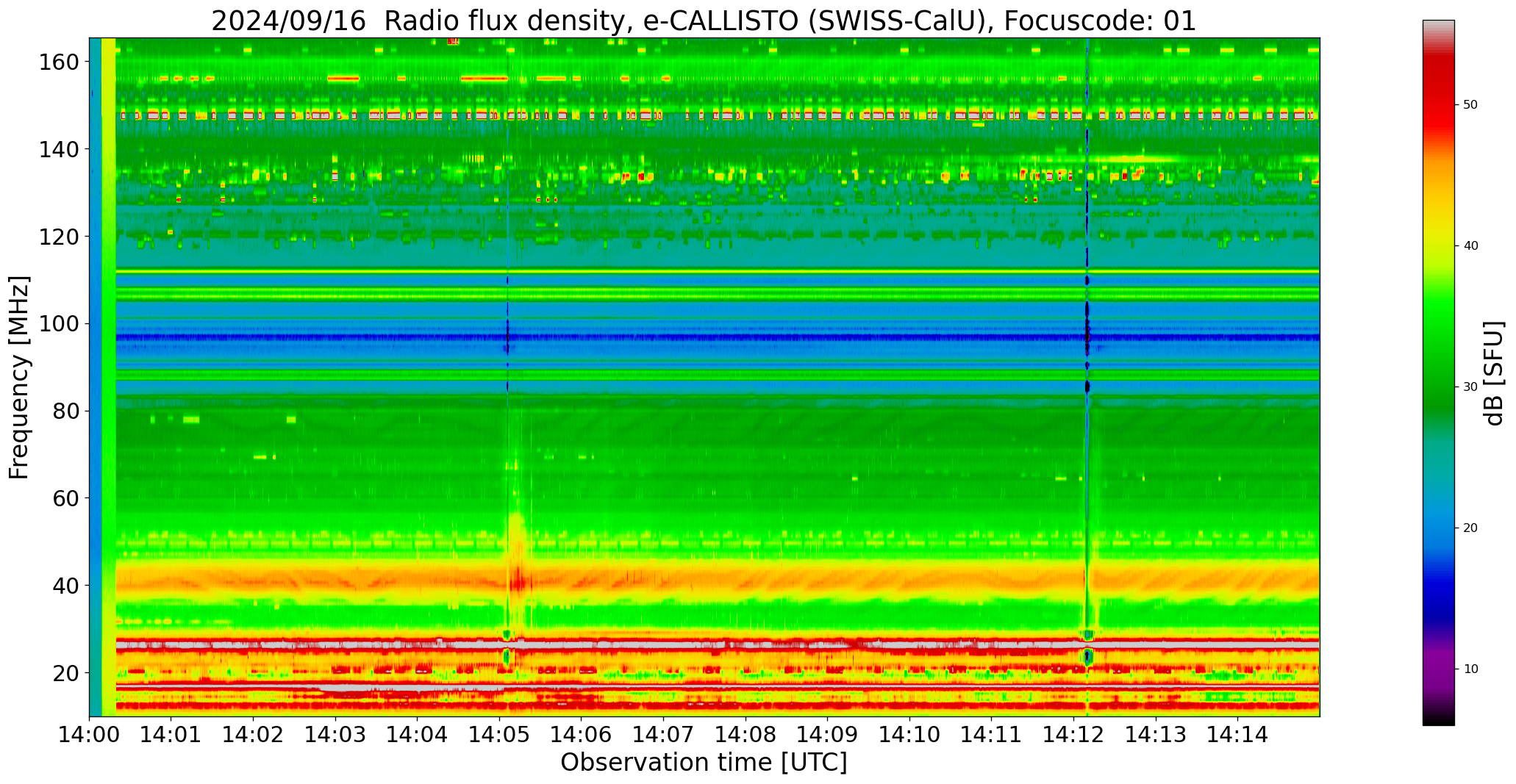Click the dark blue band near 97 MHz
1516x784 pixels.
pyautogui.click(x=718, y=337)
